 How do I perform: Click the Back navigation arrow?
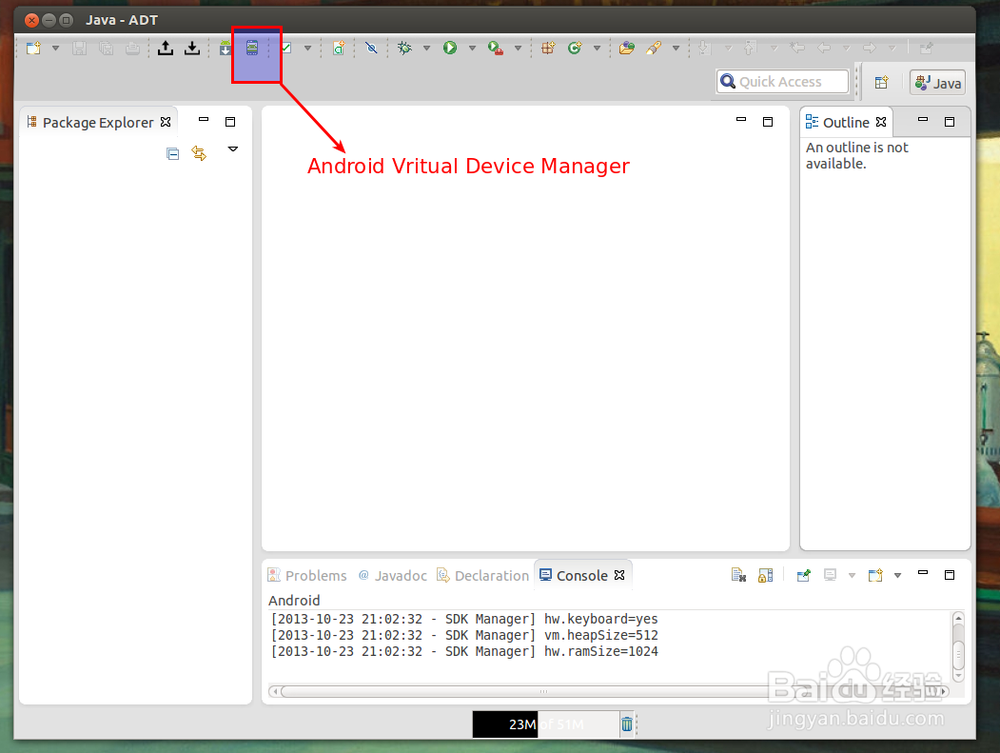(x=824, y=48)
